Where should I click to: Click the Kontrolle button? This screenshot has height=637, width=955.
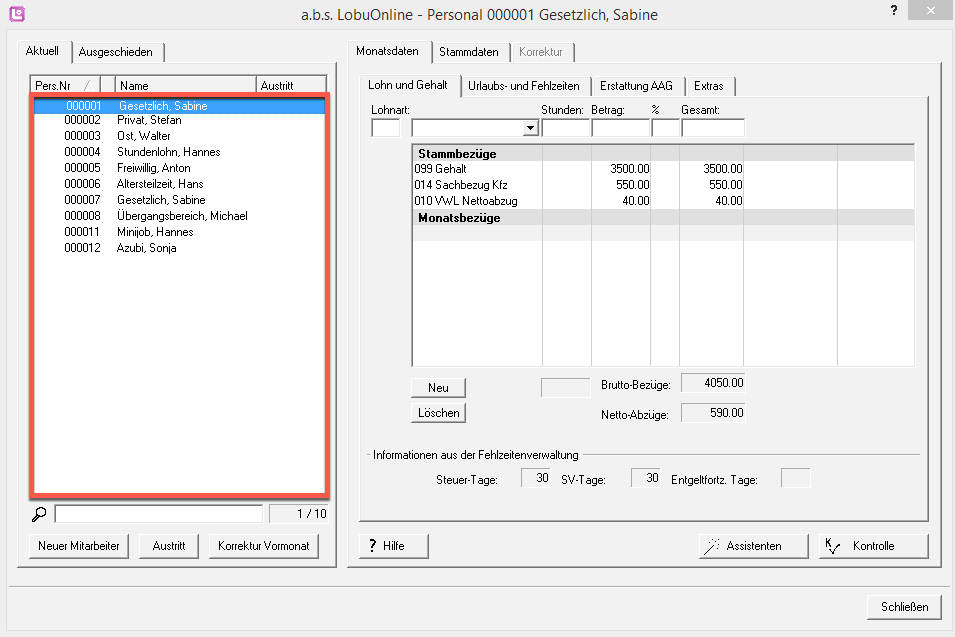873,546
